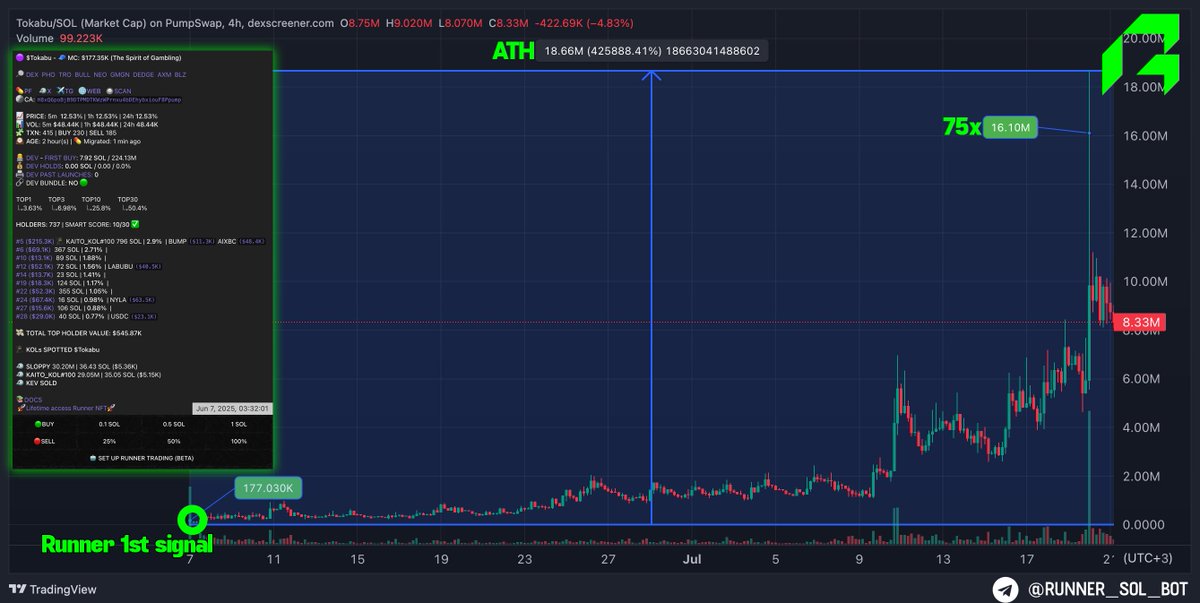This screenshot has height=603, width=1200.
Task: Open holder #12 ($52.1K) link
Action: [34, 267]
